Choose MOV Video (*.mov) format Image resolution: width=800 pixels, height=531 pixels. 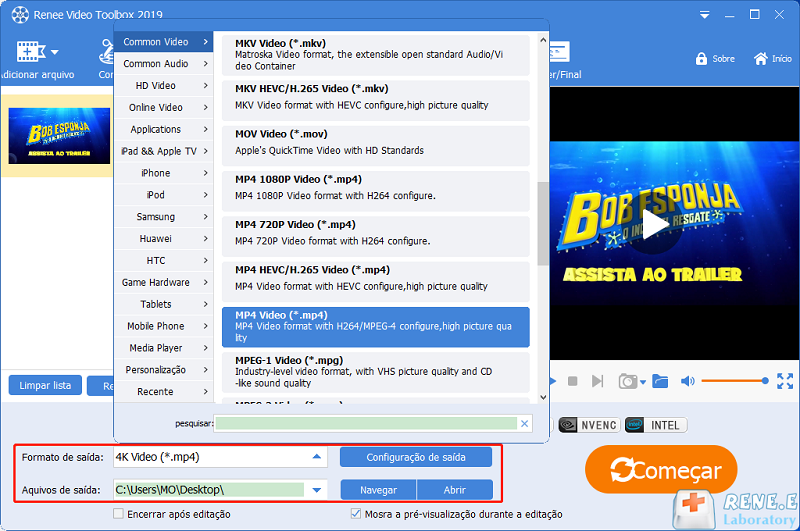[x=376, y=145]
